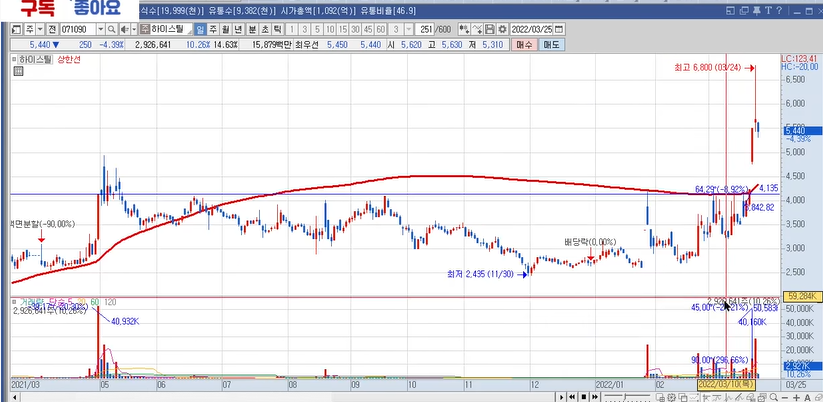Viewport: 823px width, 402px height.
Task: Click the chart grid icon under 하이스틸
Action: coord(18,71)
